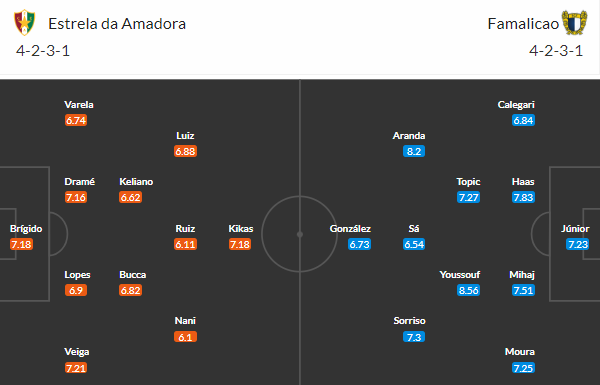Click Moura's 7.25 rating badge
Screen dimensions: 600x385
point(523,368)
